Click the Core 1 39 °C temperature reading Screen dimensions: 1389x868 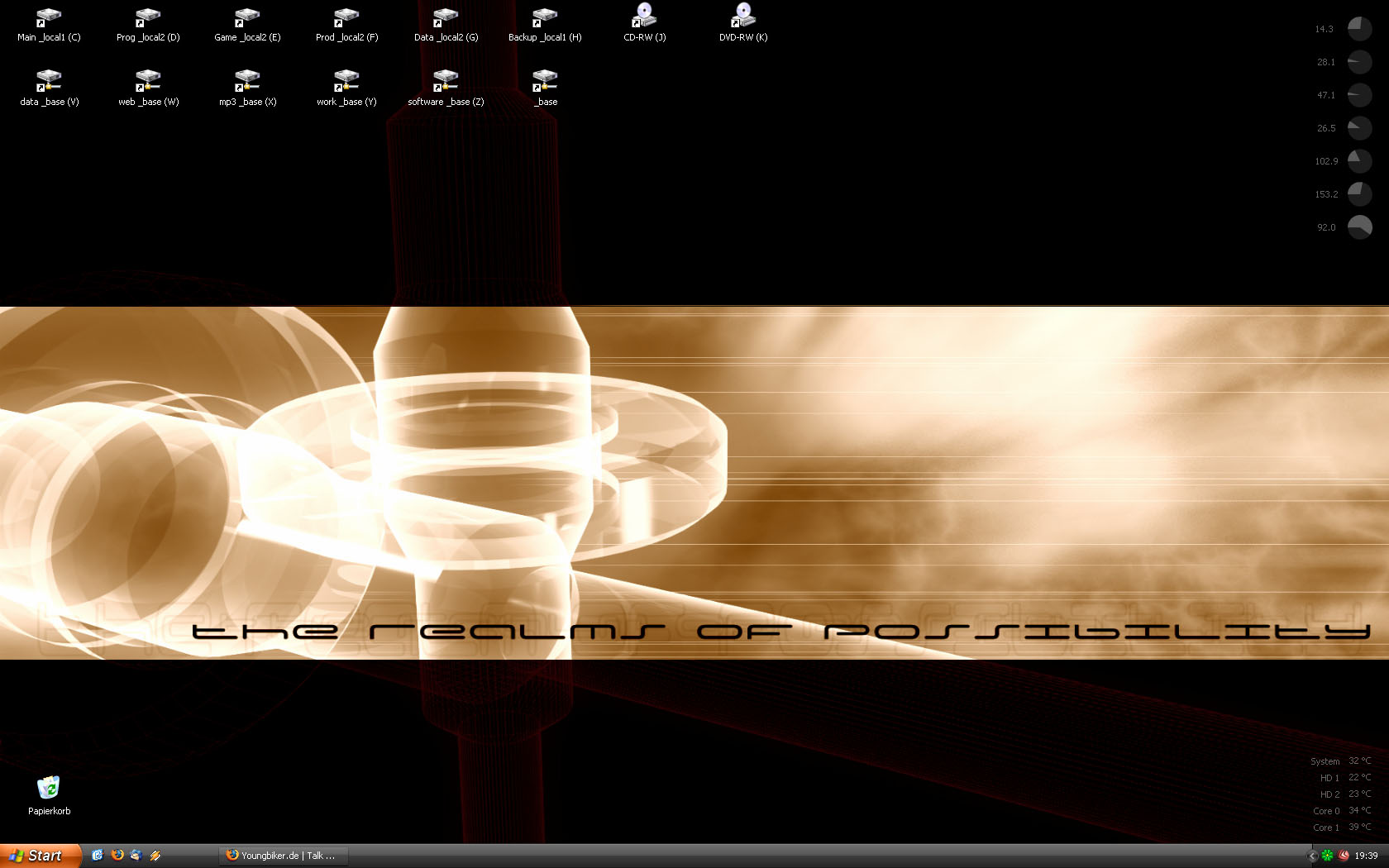click(1342, 827)
